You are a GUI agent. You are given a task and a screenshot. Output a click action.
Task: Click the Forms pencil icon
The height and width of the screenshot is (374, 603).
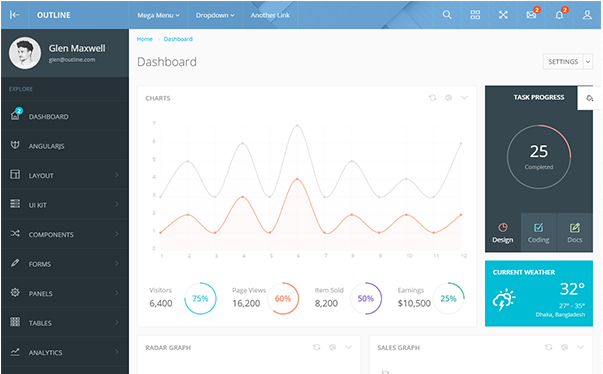coord(15,263)
